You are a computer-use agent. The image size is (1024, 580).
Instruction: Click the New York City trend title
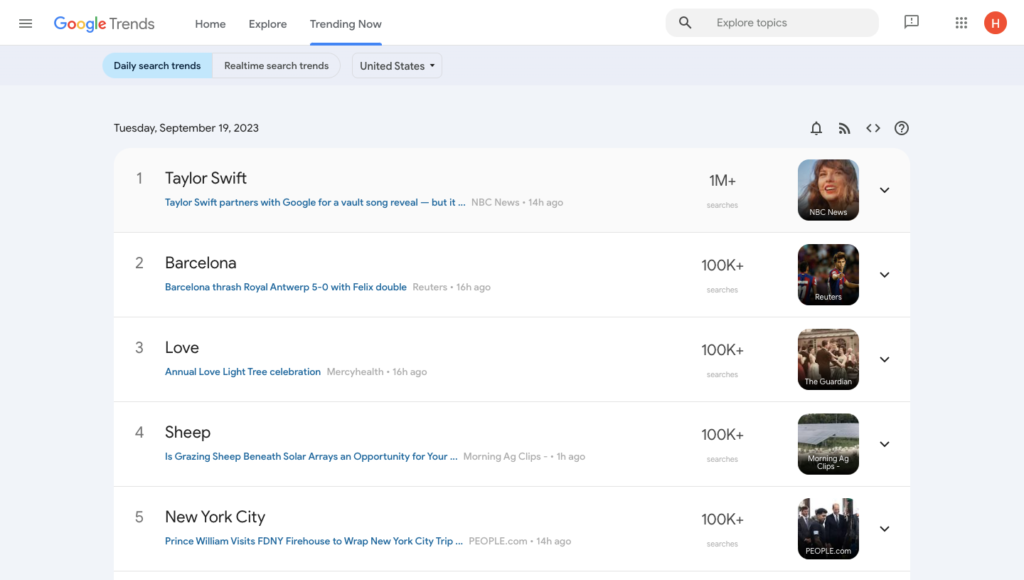click(215, 517)
